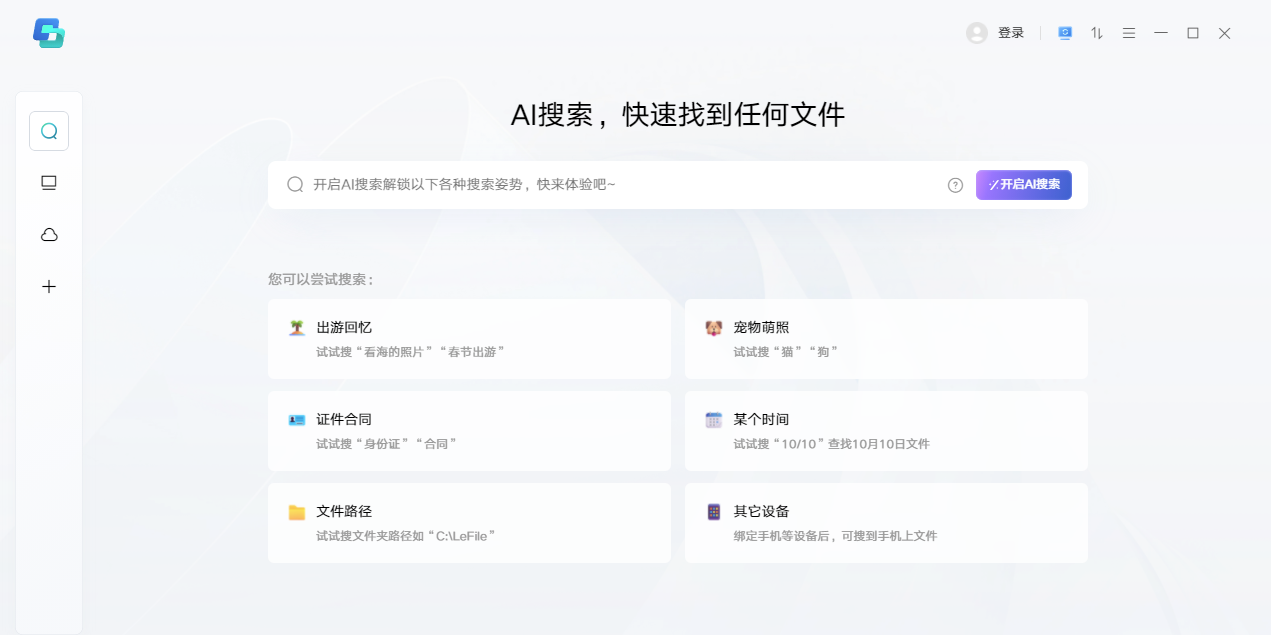Pick the 文件路径 suggestion card

[469, 523]
